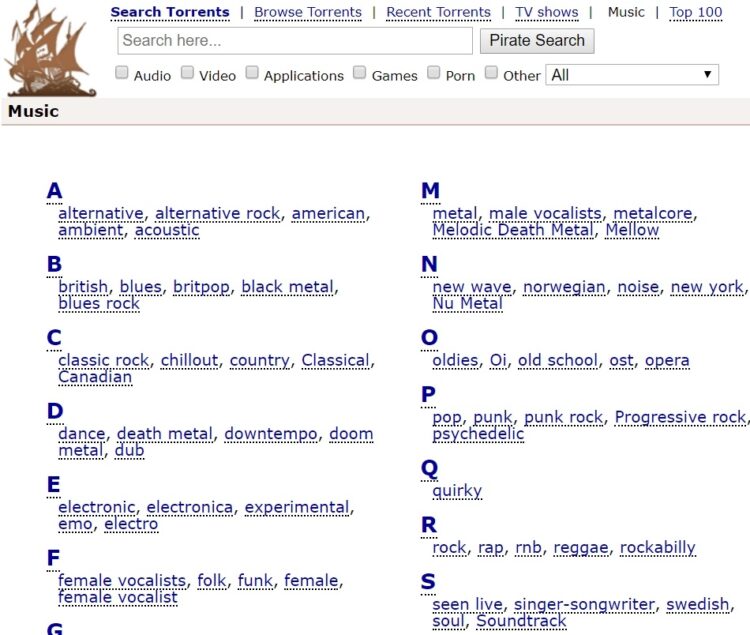Browse the oldies genre

pos(455,360)
